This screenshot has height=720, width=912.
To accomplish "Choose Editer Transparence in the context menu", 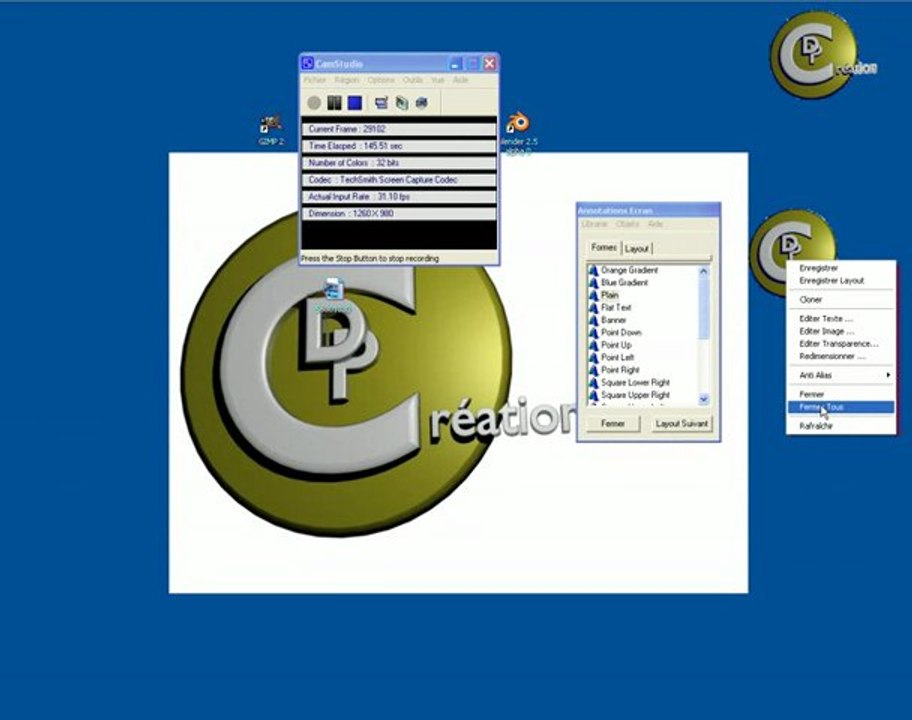I will click(841, 344).
